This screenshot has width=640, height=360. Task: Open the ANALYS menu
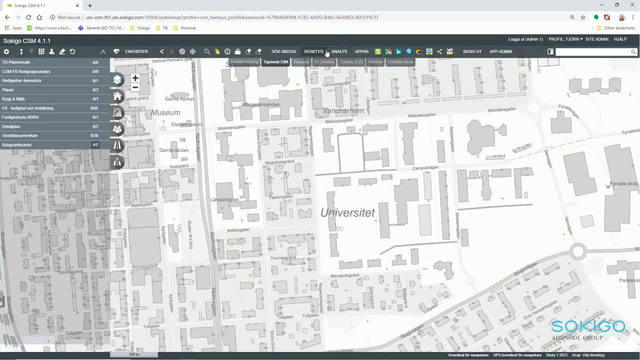pyautogui.click(x=339, y=52)
